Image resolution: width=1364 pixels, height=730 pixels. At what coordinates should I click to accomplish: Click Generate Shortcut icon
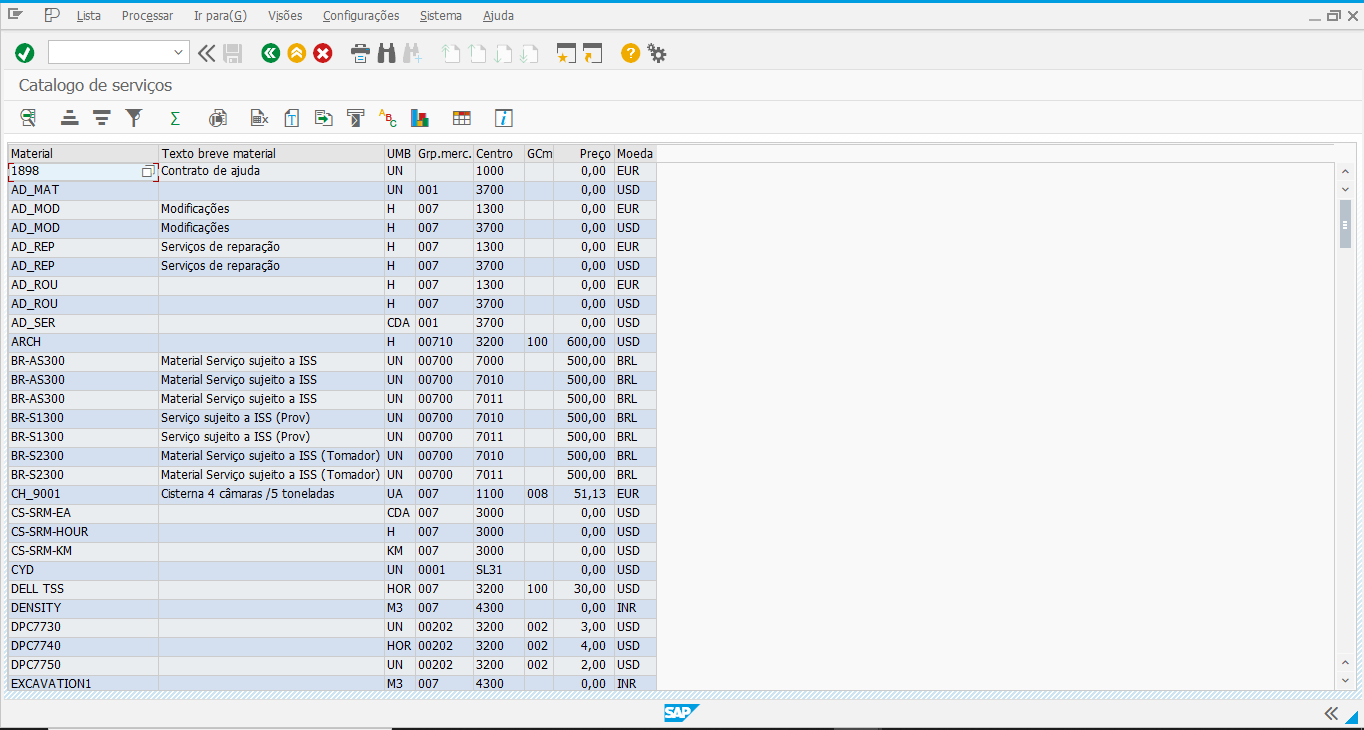(x=593, y=53)
